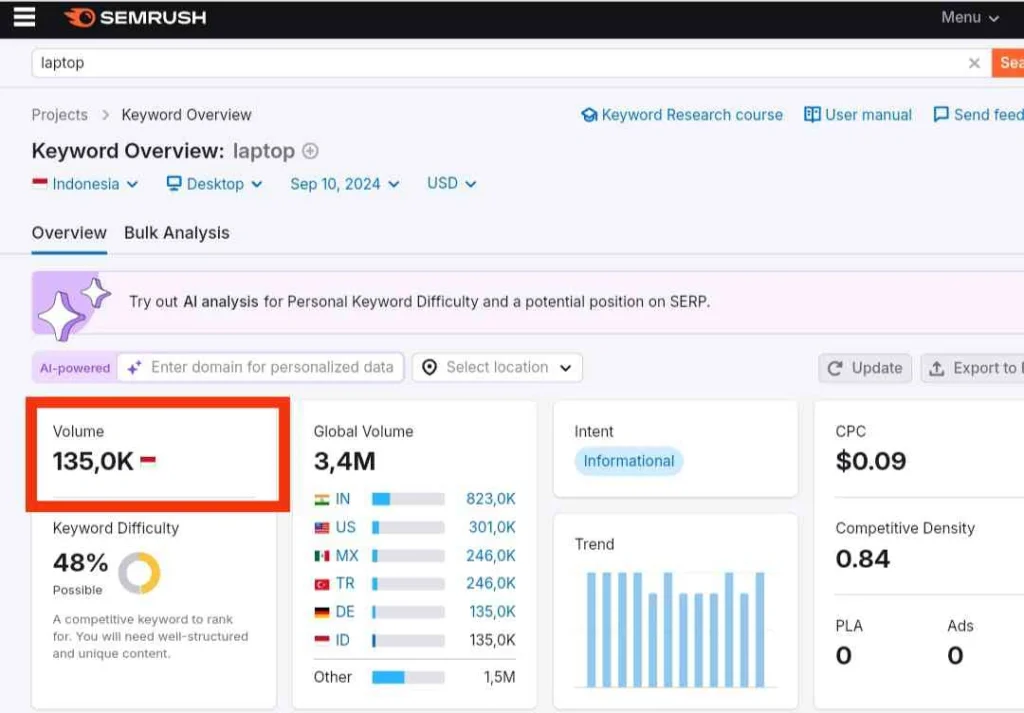Click the 823,0K India volume value
Viewport: 1024px width, 713px height.
[x=490, y=499]
